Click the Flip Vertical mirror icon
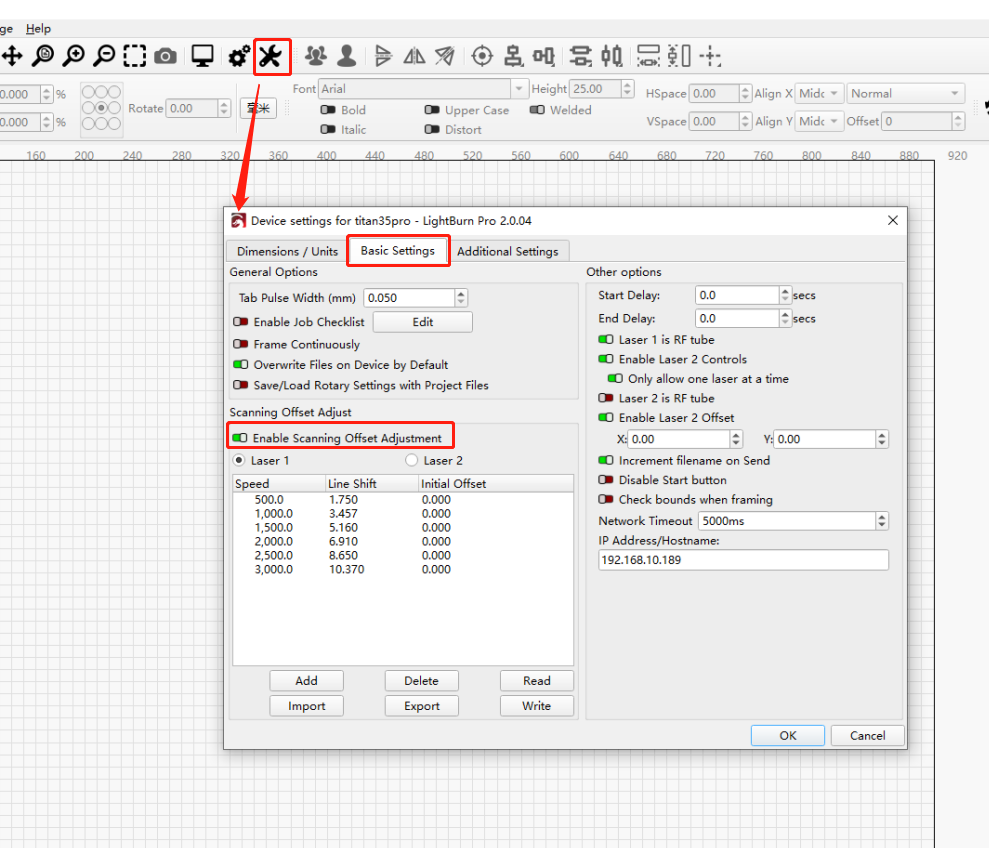The height and width of the screenshot is (848, 989). coord(414,56)
